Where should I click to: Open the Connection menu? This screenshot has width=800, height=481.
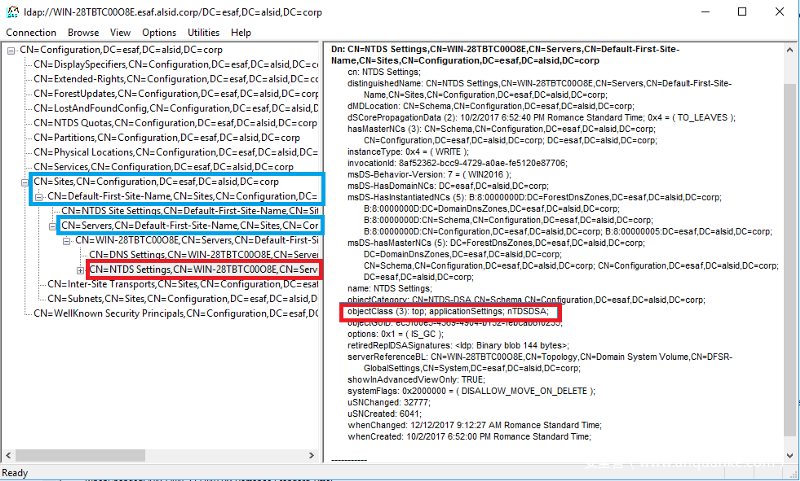pos(31,32)
